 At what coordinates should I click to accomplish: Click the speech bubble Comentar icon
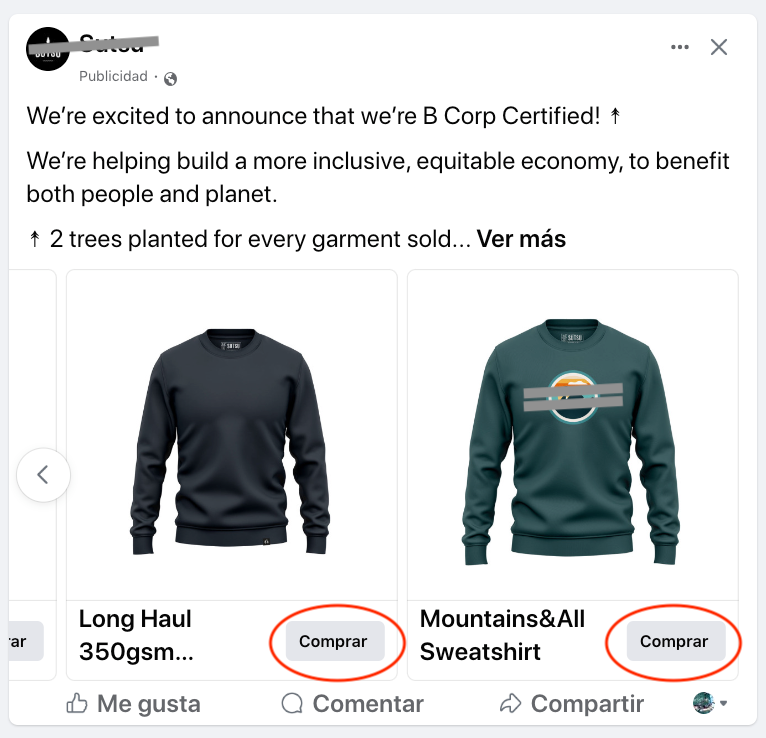(292, 704)
